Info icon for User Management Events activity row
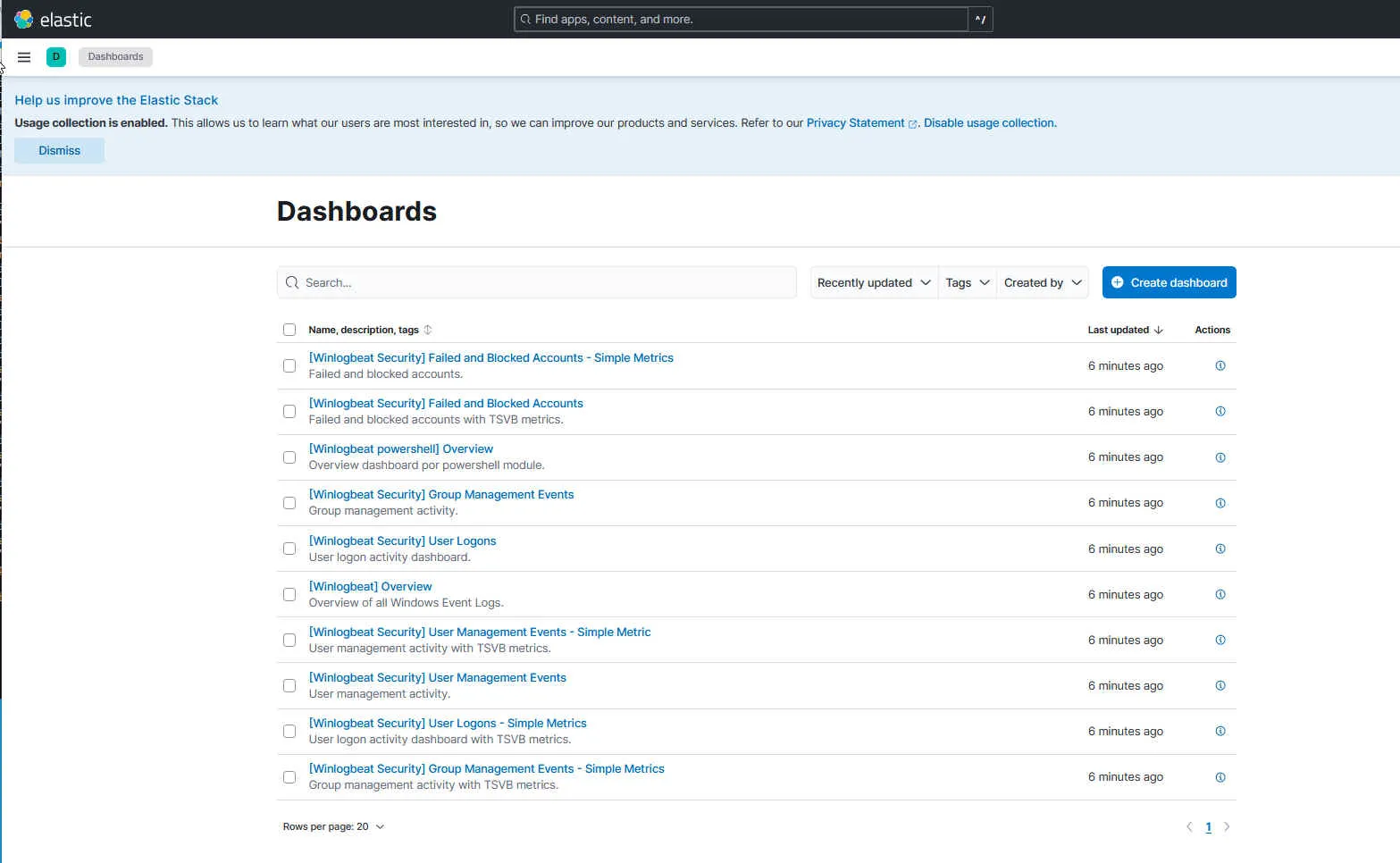 1220,685
